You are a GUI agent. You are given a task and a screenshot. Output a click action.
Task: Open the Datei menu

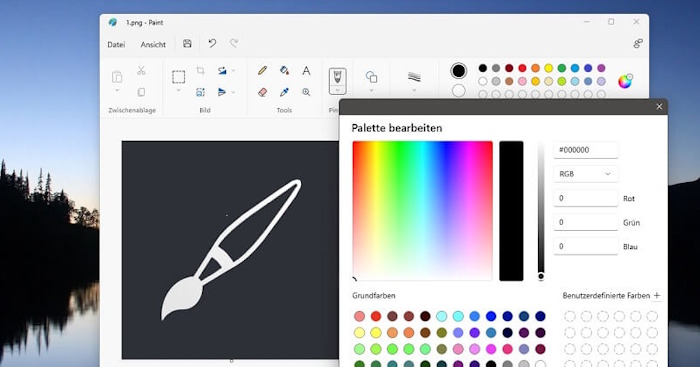click(116, 45)
